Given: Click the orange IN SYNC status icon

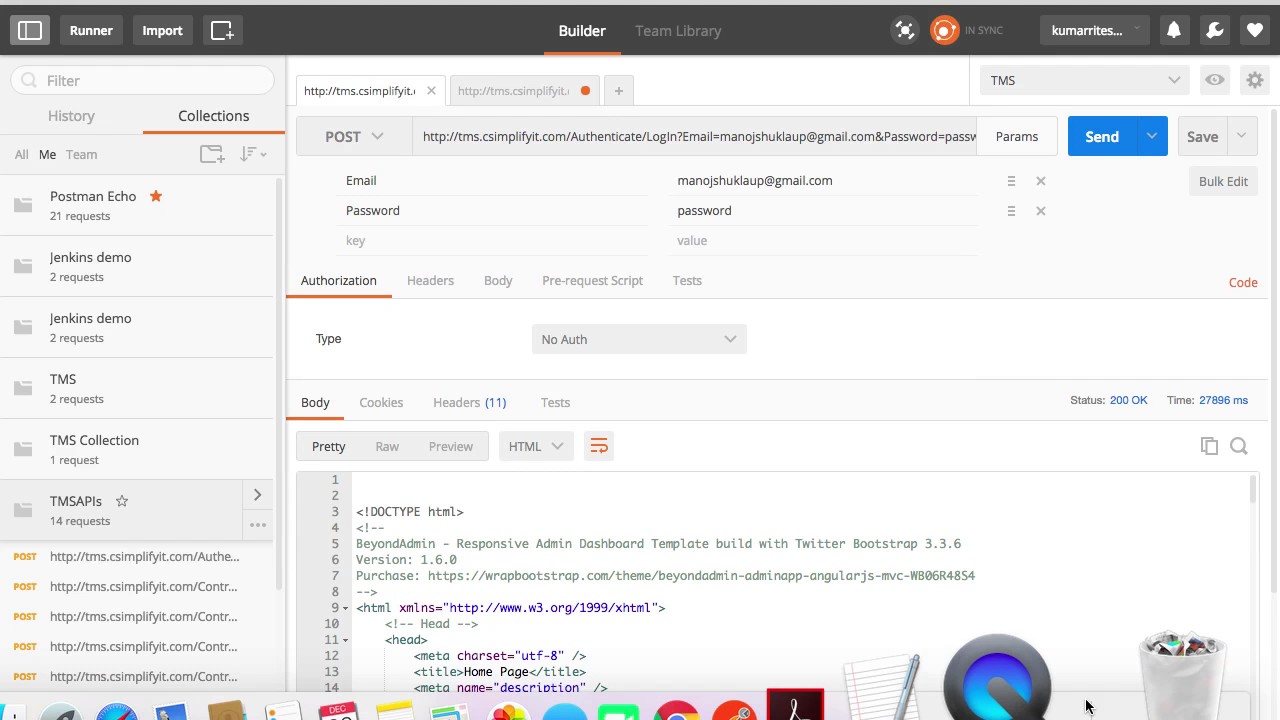Looking at the screenshot, I should coord(945,31).
